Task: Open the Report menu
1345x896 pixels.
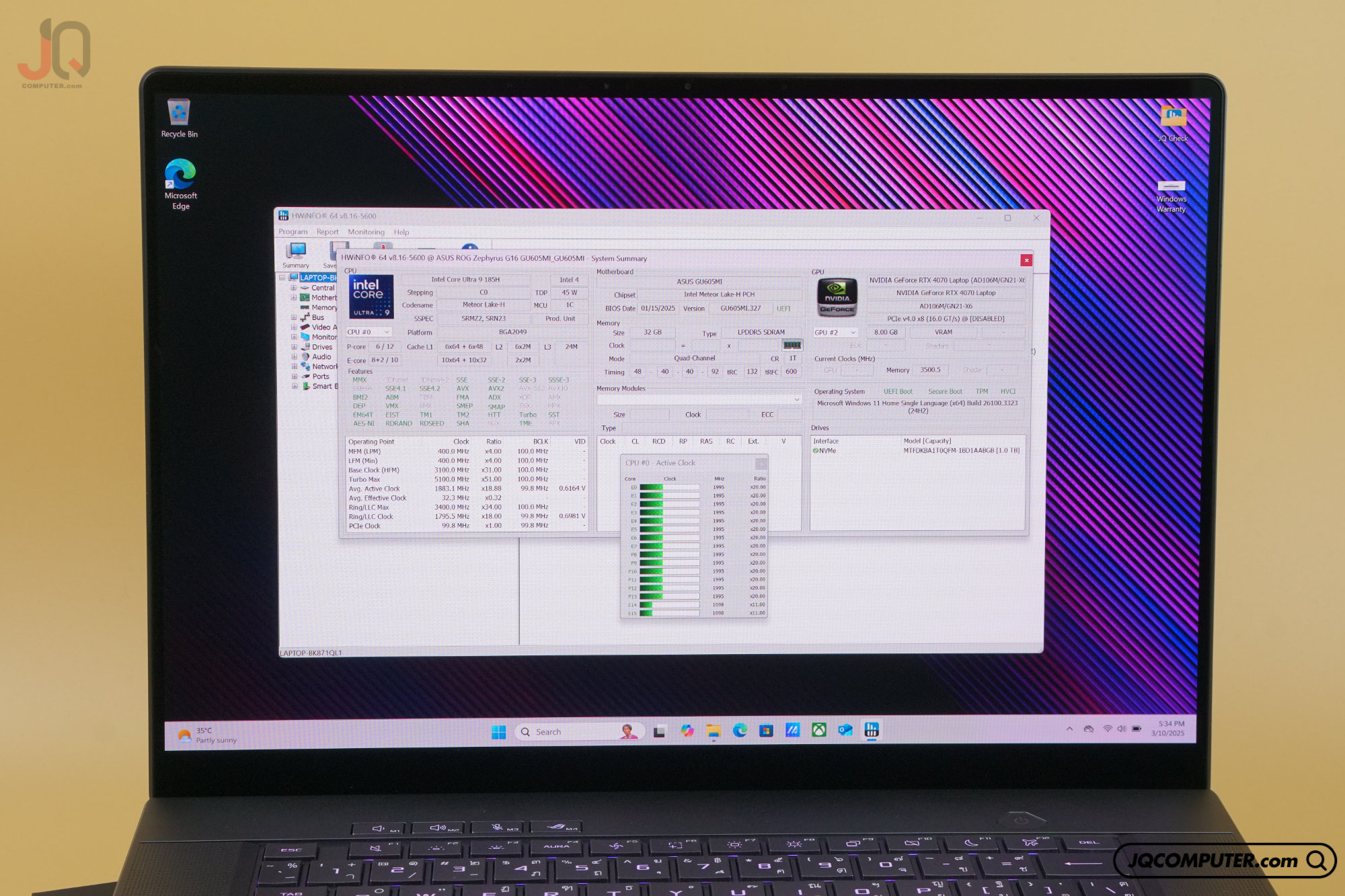Action: [x=328, y=232]
